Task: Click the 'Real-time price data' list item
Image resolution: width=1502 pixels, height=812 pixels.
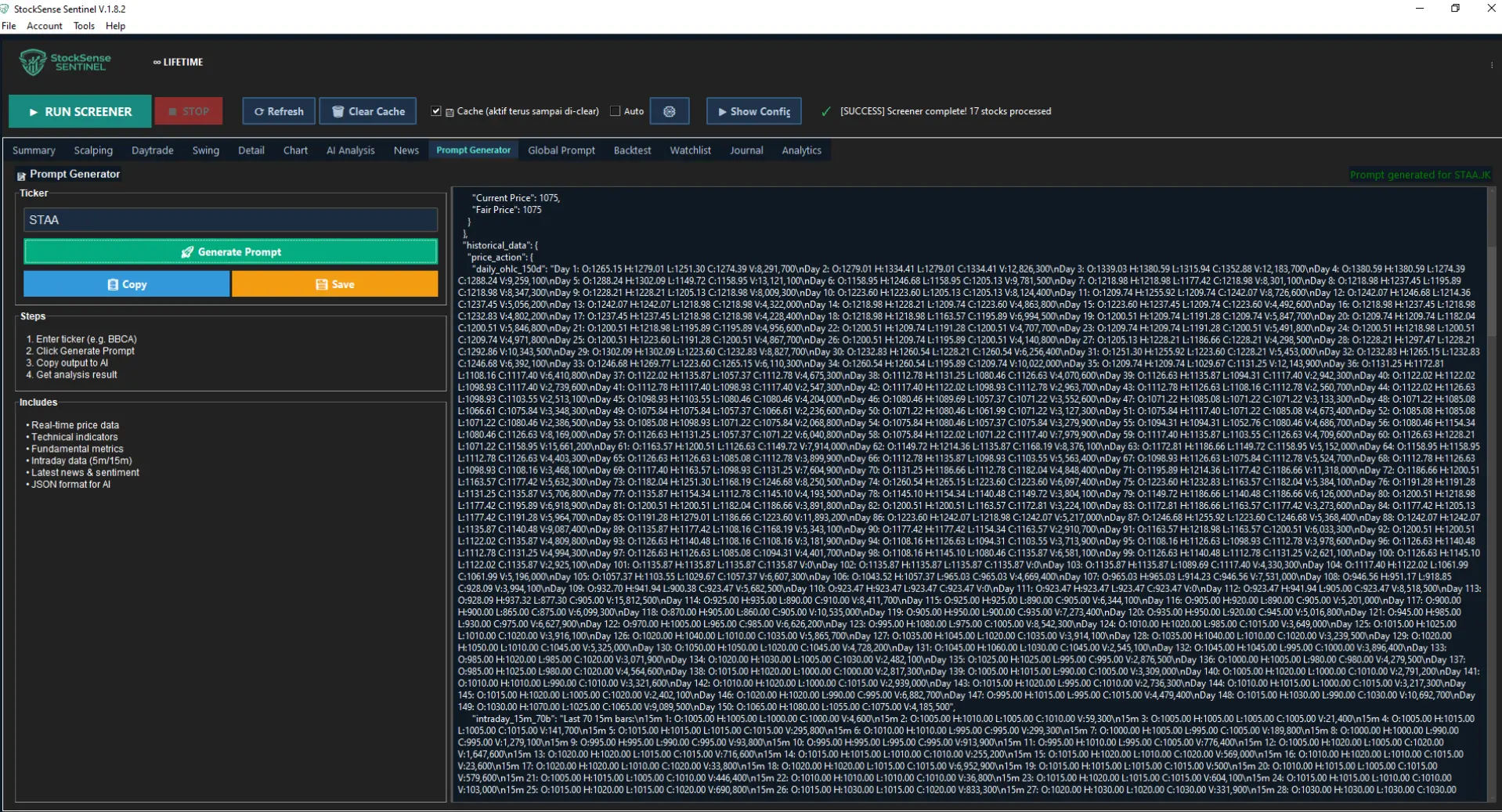Action: (x=72, y=425)
